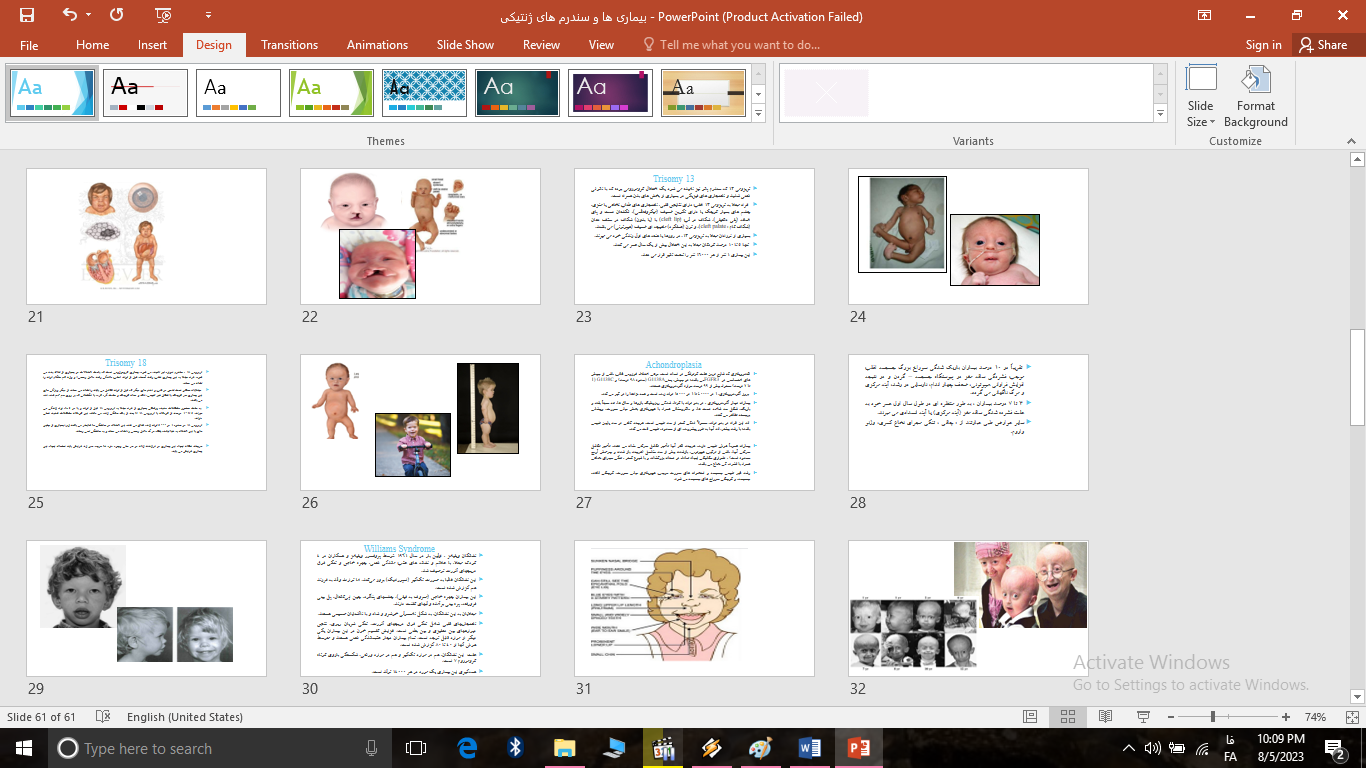Image resolution: width=1366 pixels, height=768 pixels.
Task: Start slideshow from beginning via toolbar icon
Action: pyautogui.click(x=163, y=16)
